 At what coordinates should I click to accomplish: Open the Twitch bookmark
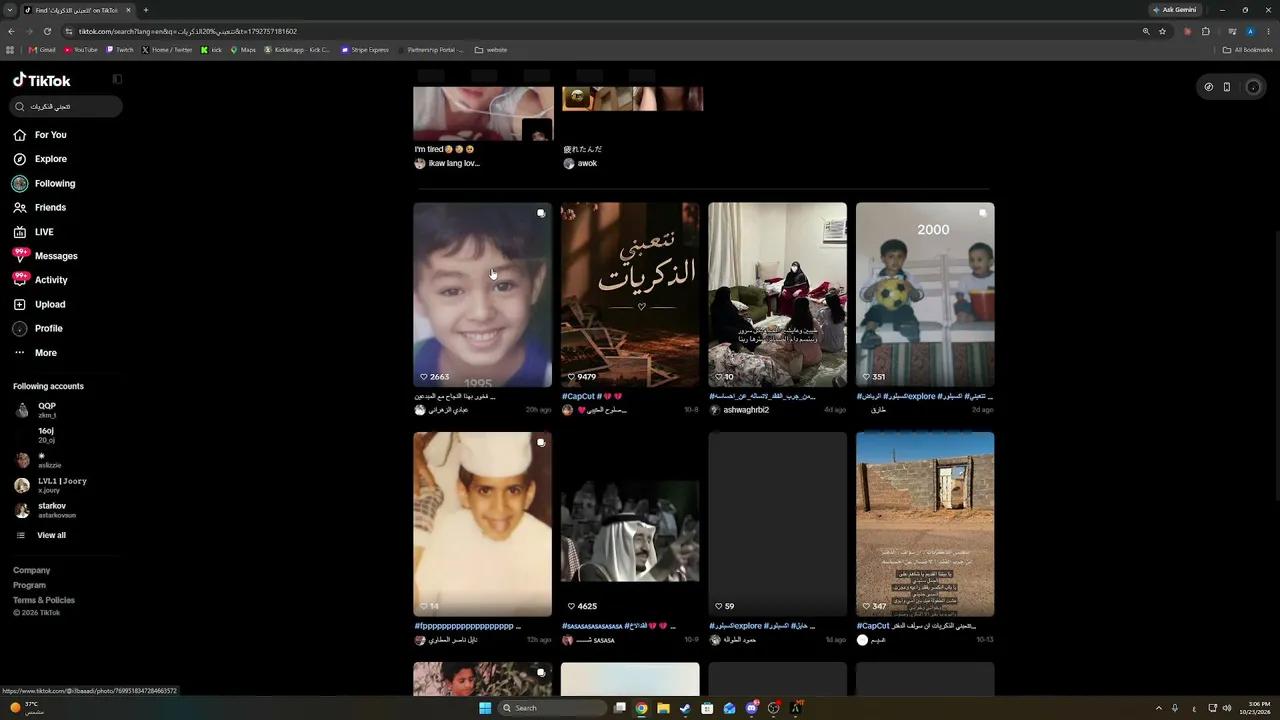[120, 50]
